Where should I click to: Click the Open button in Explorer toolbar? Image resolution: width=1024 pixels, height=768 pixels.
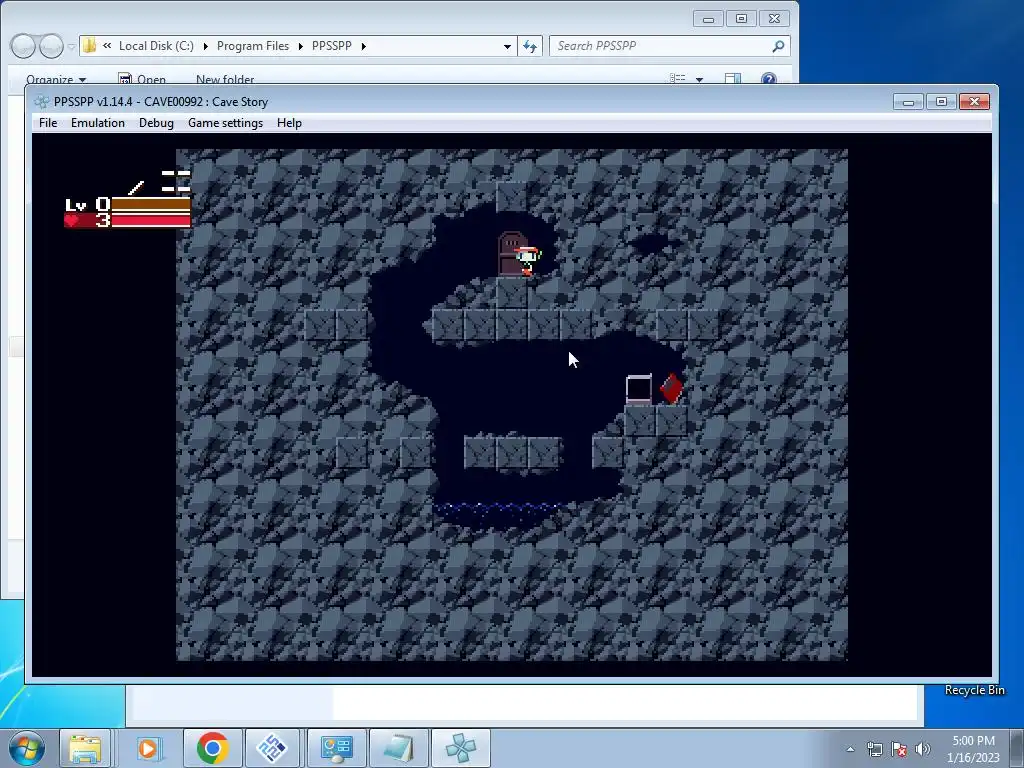142,80
